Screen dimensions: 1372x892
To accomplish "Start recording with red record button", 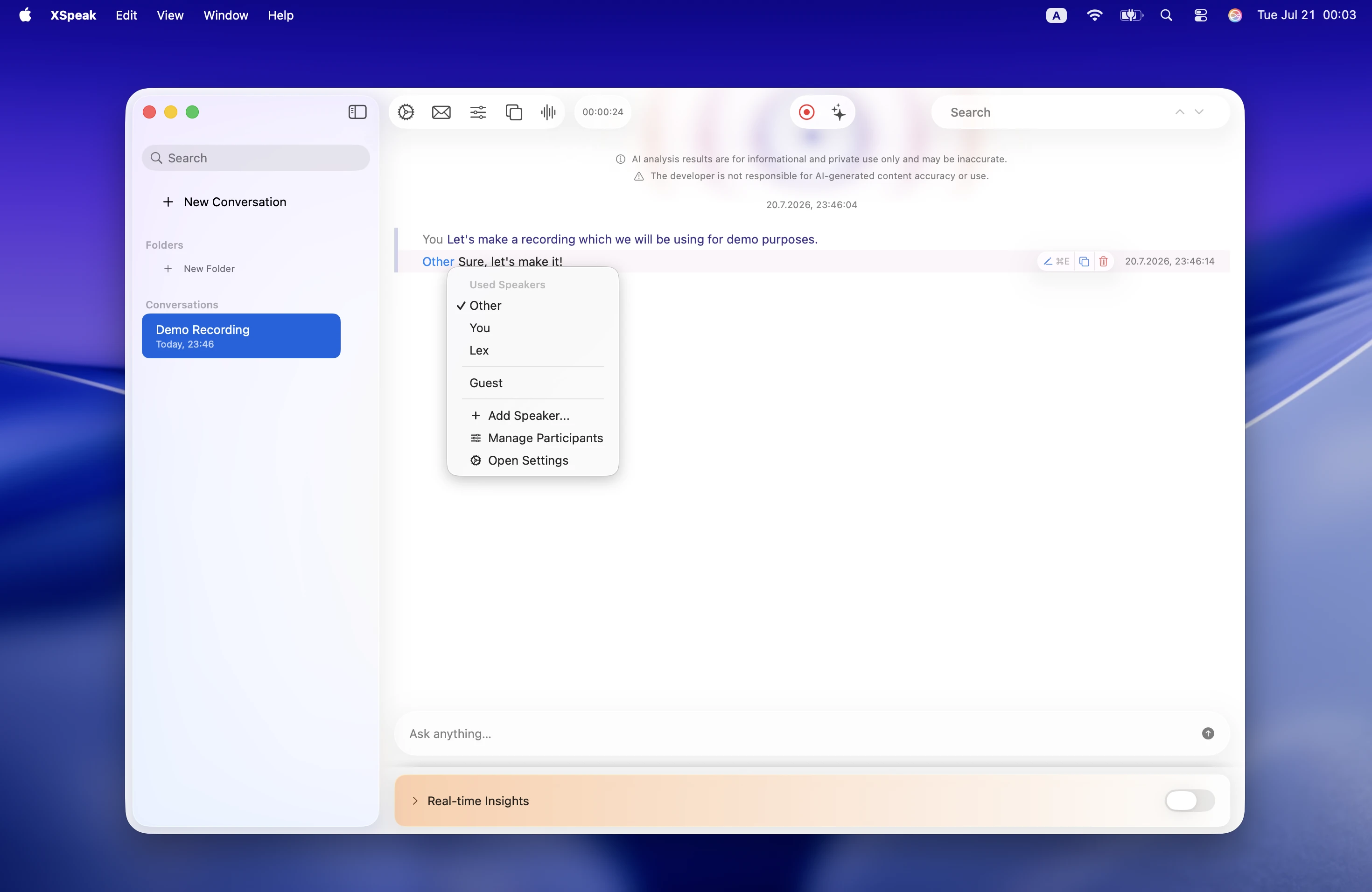I will tap(806, 112).
